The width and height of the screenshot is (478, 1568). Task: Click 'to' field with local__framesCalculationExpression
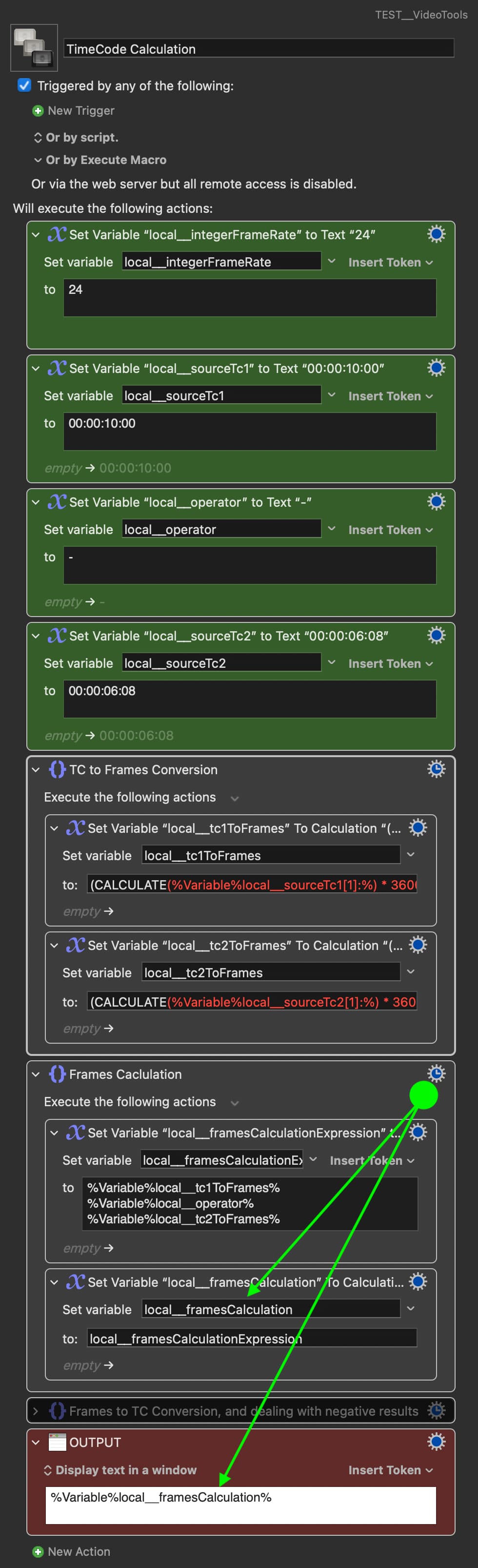(x=252, y=1339)
